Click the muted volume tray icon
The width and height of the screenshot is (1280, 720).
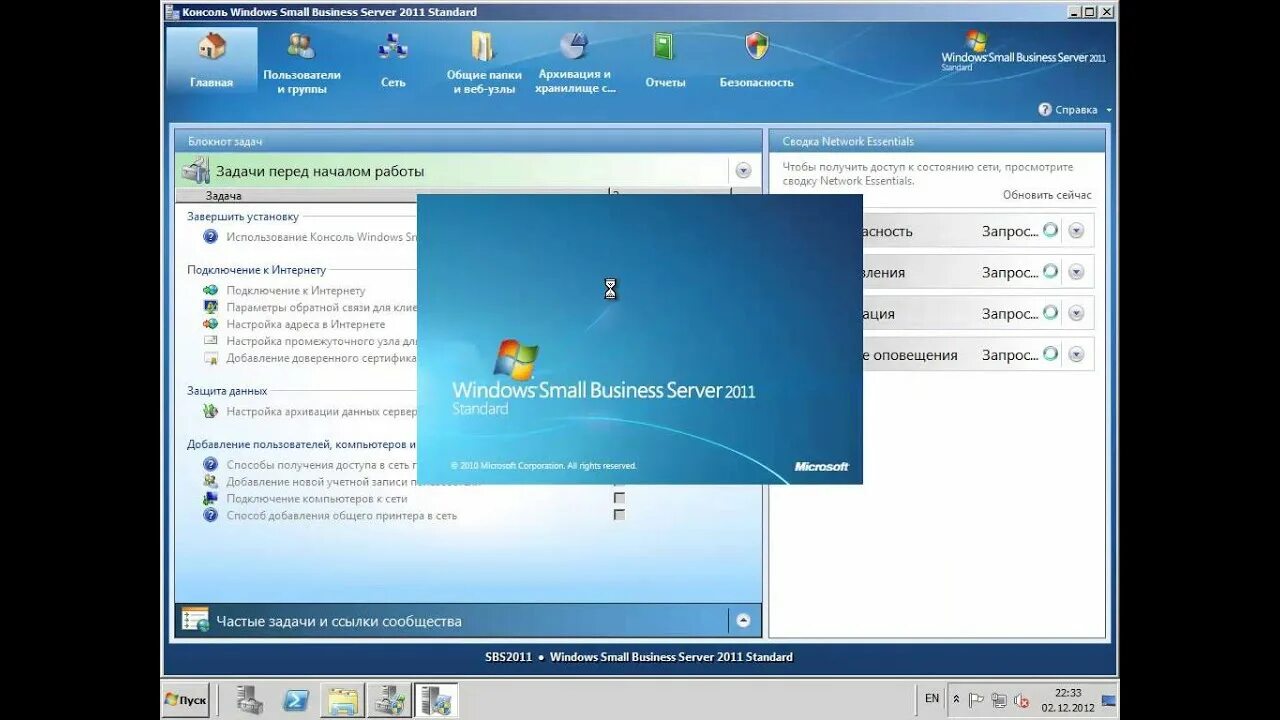click(x=1021, y=700)
